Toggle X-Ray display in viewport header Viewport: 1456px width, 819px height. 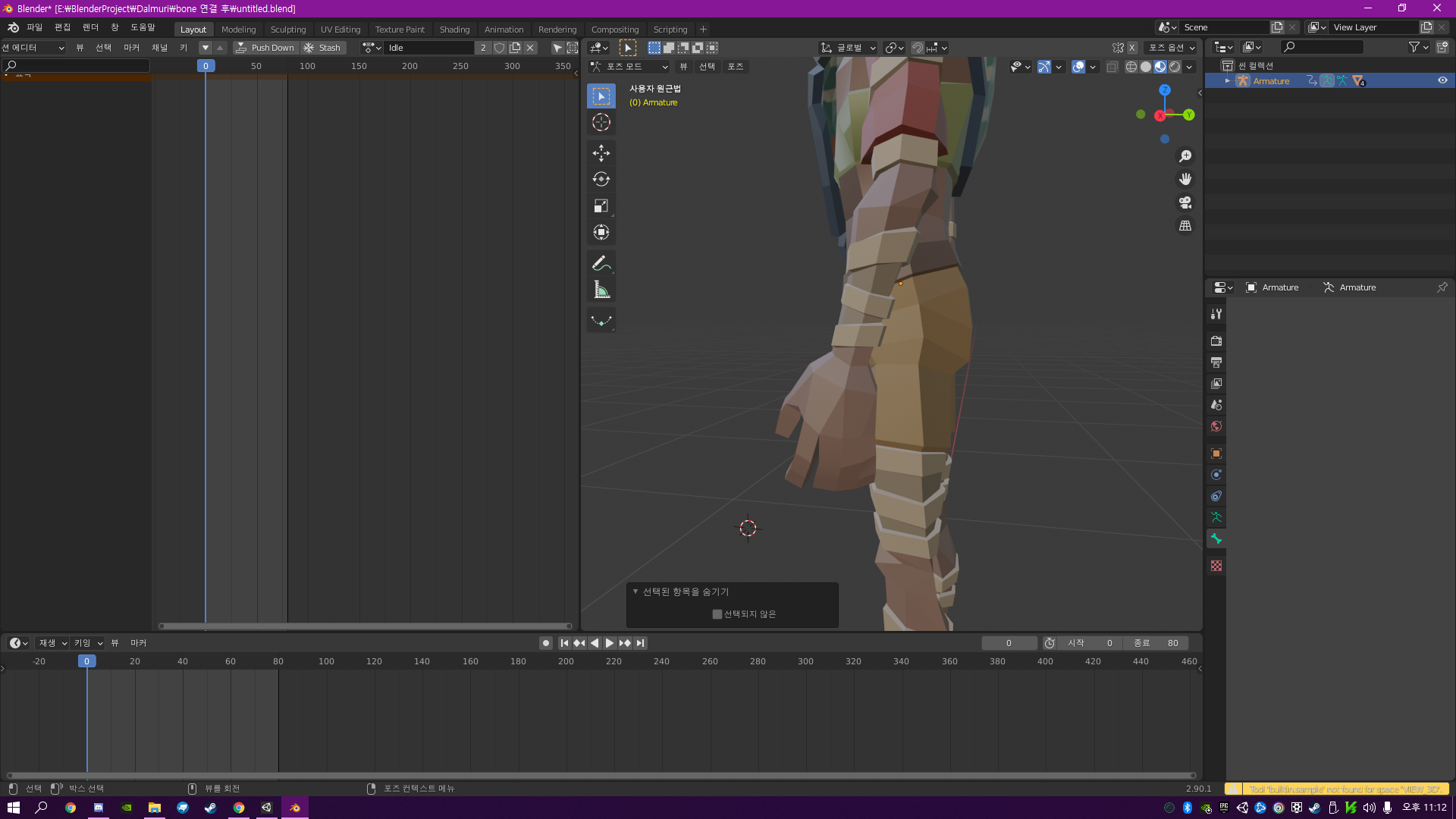(1112, 67)
